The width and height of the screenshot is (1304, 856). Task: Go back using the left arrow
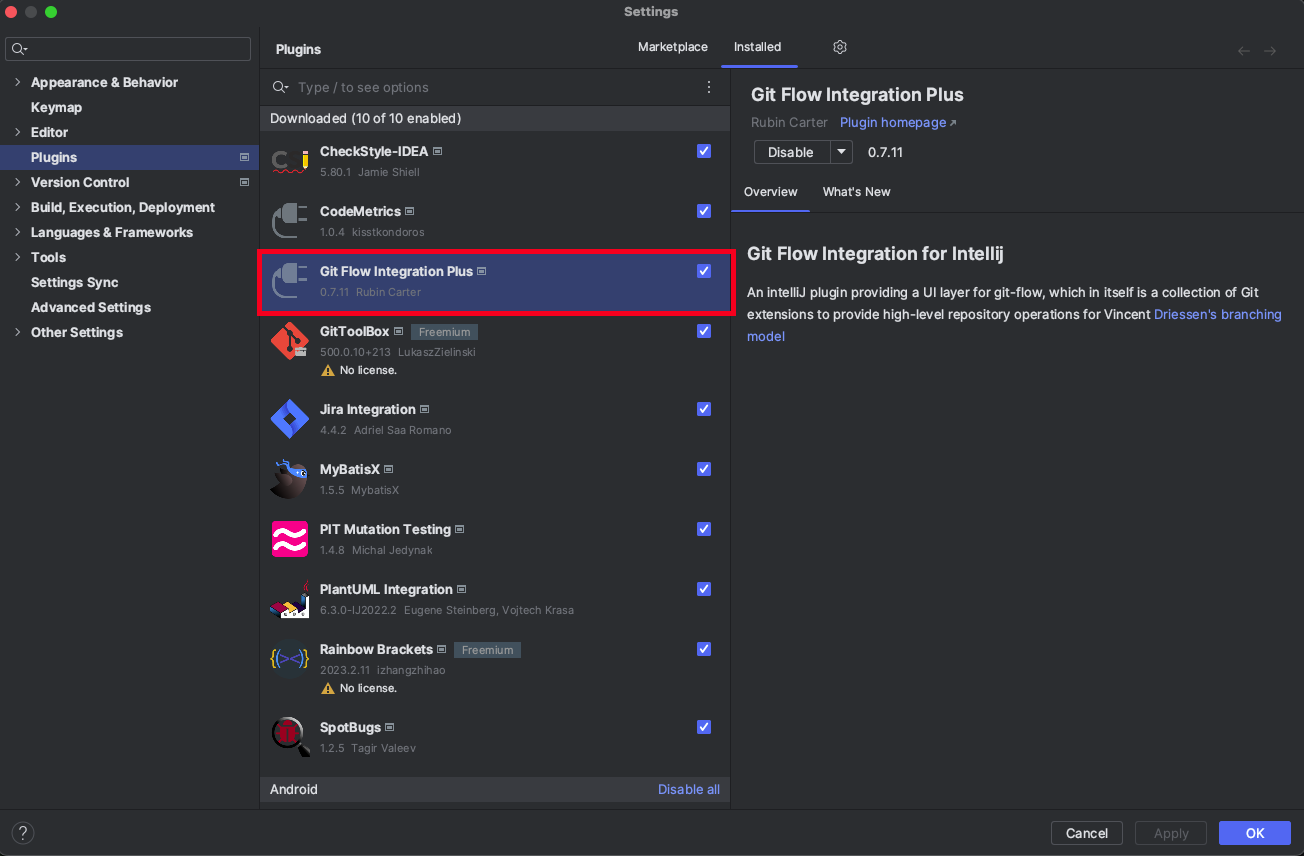[1244, 50]
